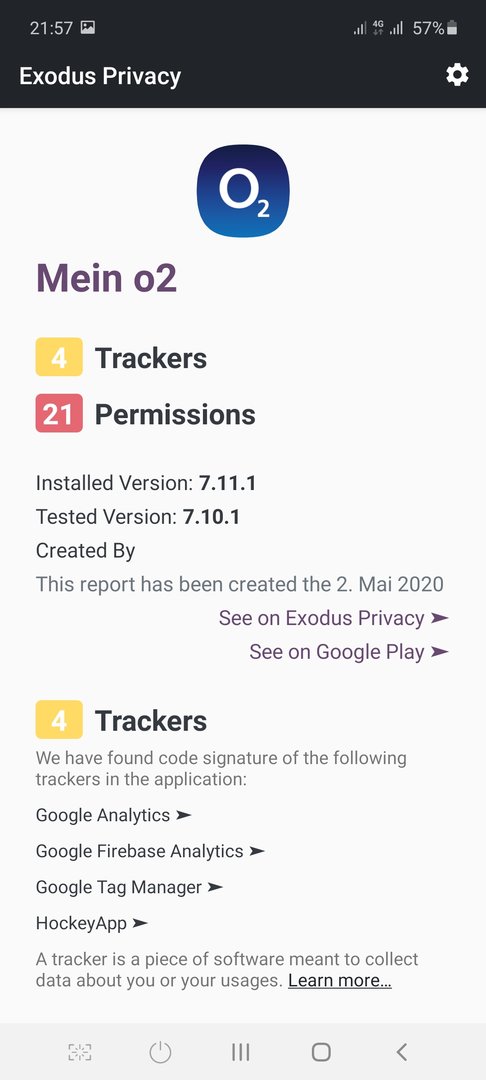
Task: Open recent apps with three-bar icon
Action: pos(240,1052)
